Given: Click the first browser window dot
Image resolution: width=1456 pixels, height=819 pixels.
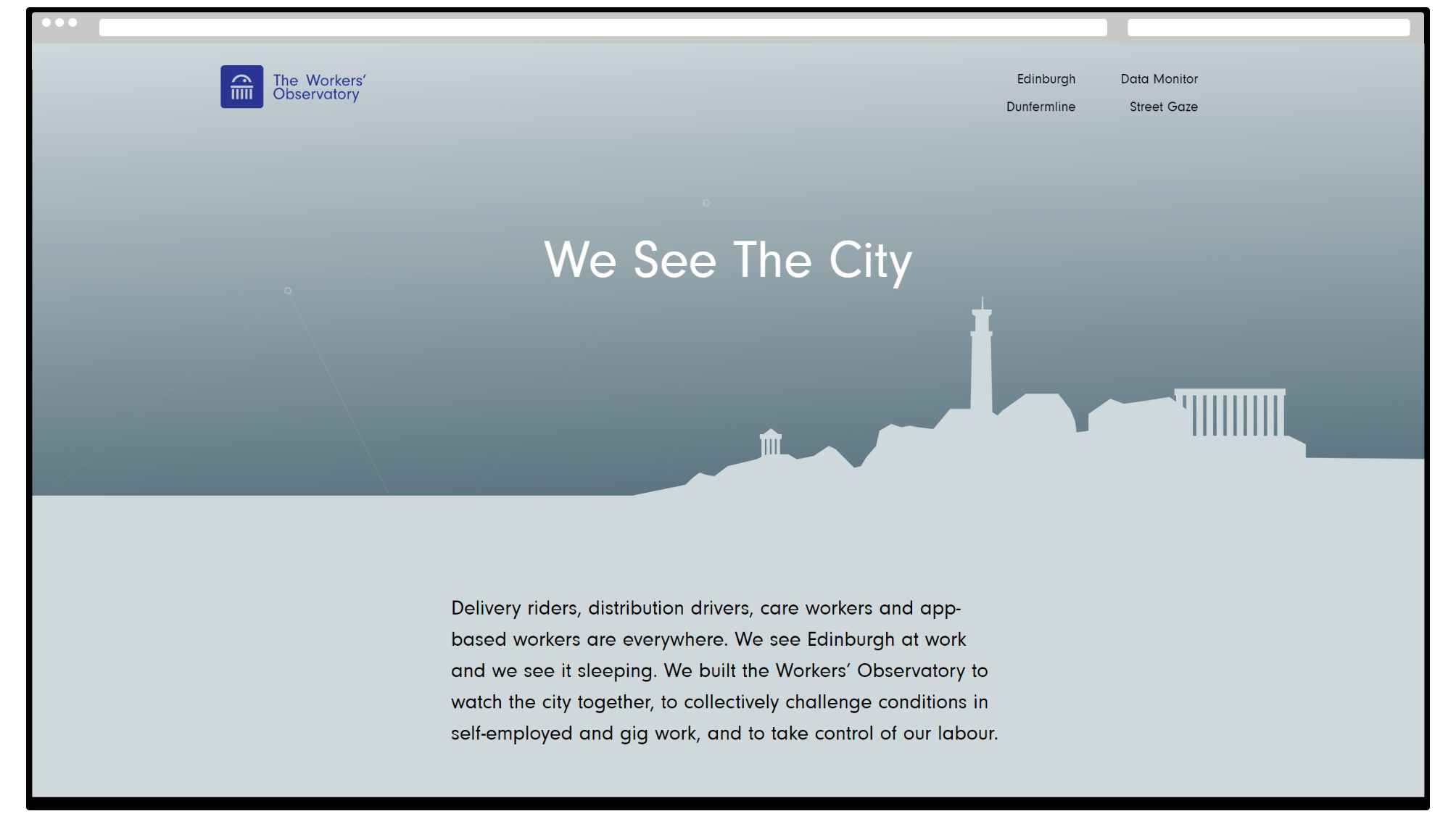Looking at the screenshot, I should (x=46, y=22).
